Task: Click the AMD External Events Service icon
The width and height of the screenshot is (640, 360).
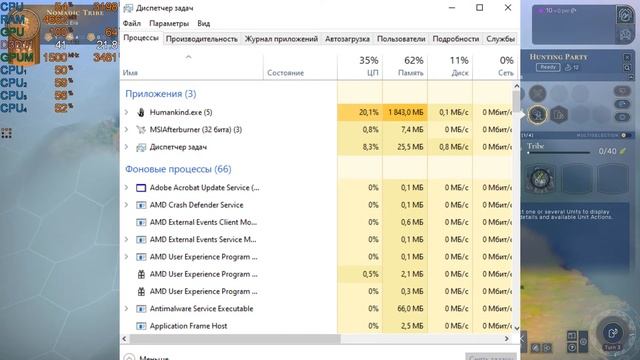Action: [x=141, y=240]
